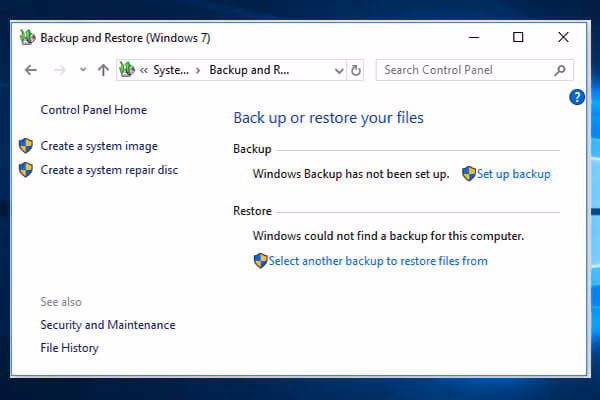Click the shield icon beside Set up backup
Image resolution: width=600 pixels, height=400 pixels.
468,174
